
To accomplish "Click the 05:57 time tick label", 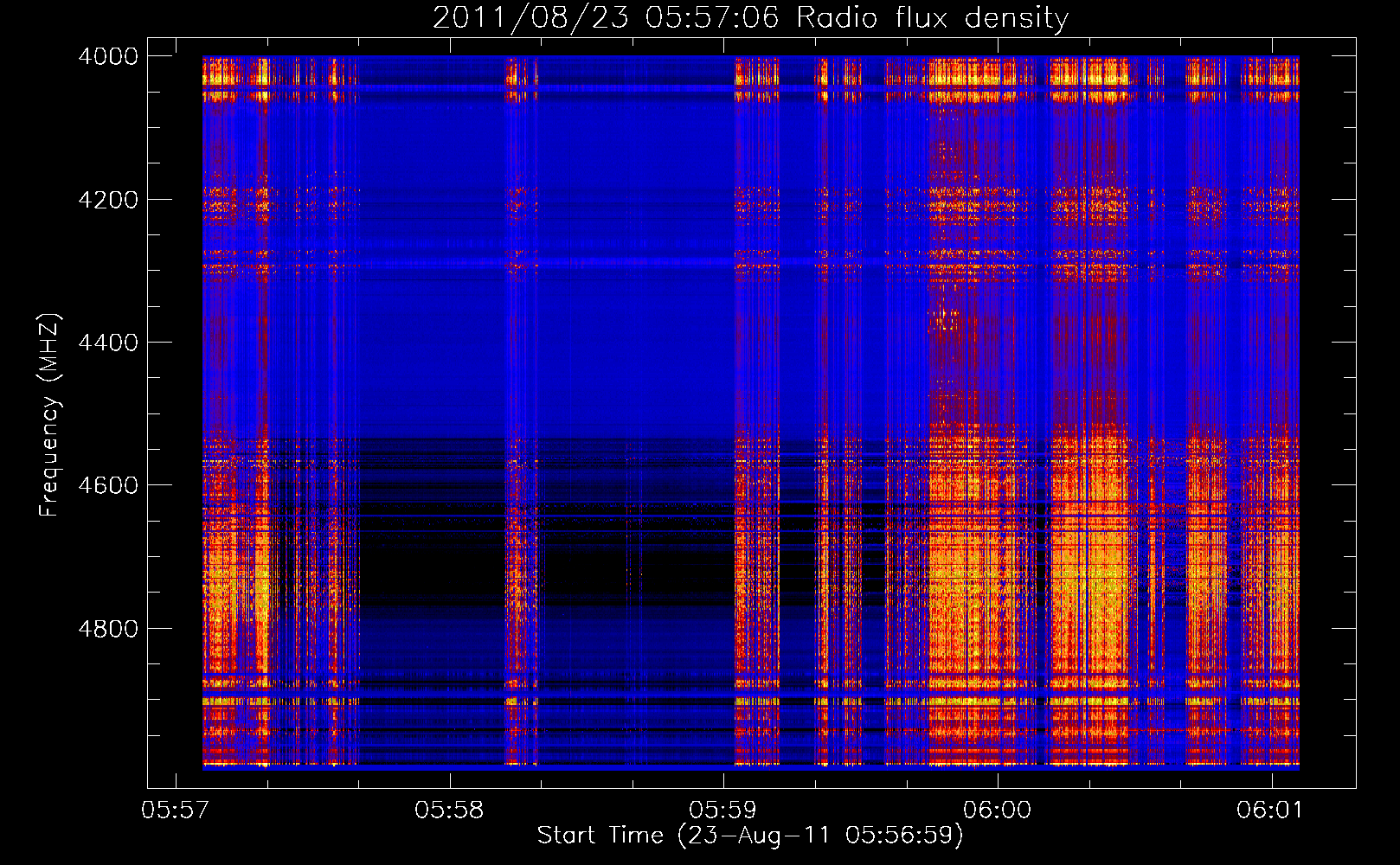I will pyautogui.click(x=175, y=811).
